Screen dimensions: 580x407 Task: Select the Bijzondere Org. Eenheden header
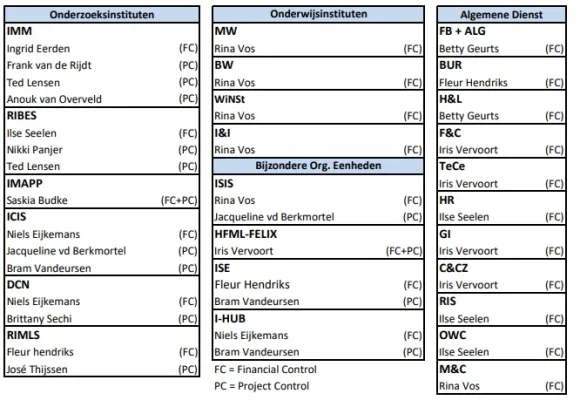tap(318, 165)
